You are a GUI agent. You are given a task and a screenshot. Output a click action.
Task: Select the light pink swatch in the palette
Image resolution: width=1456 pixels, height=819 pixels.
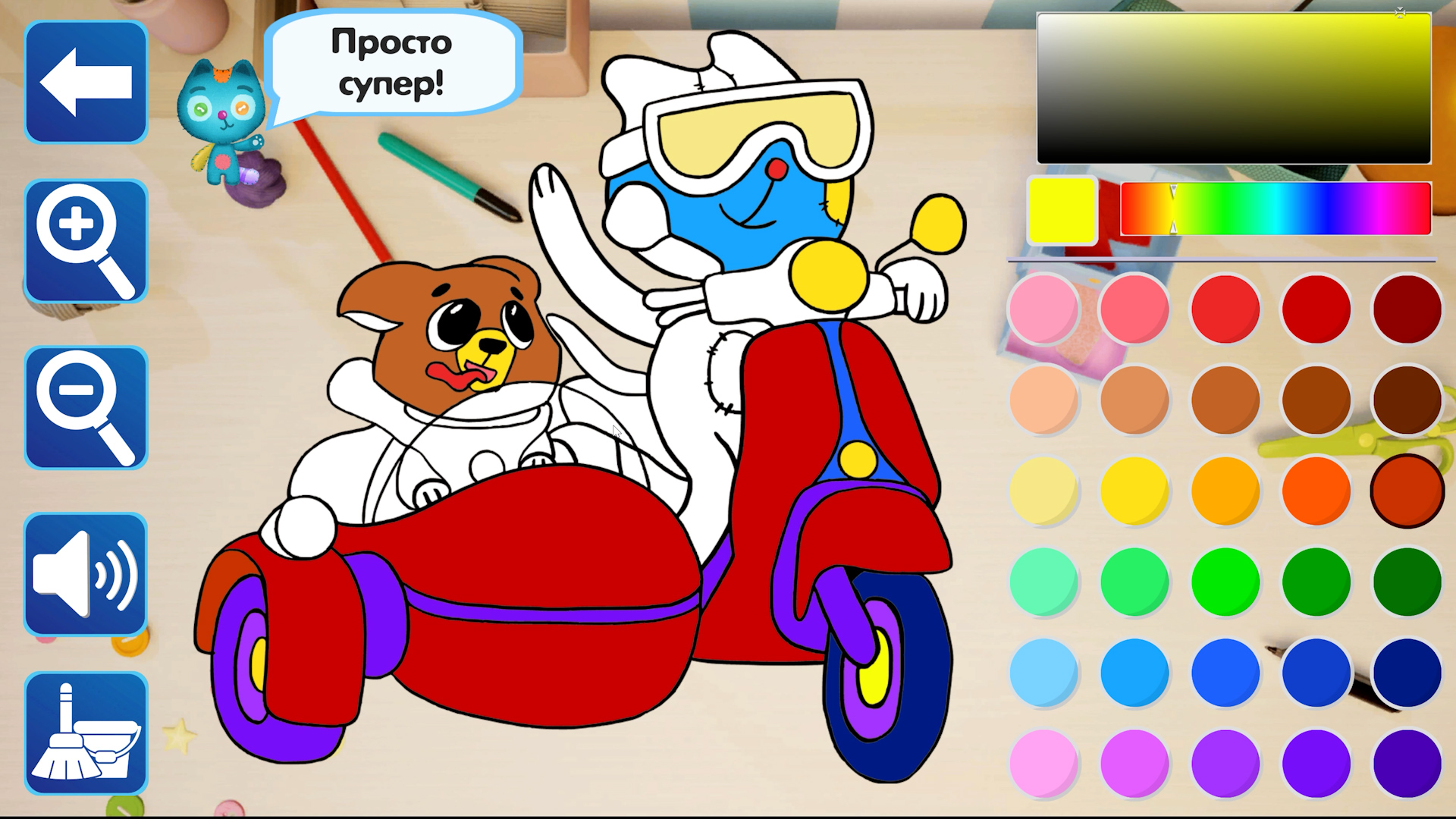tap(1043, 308)
